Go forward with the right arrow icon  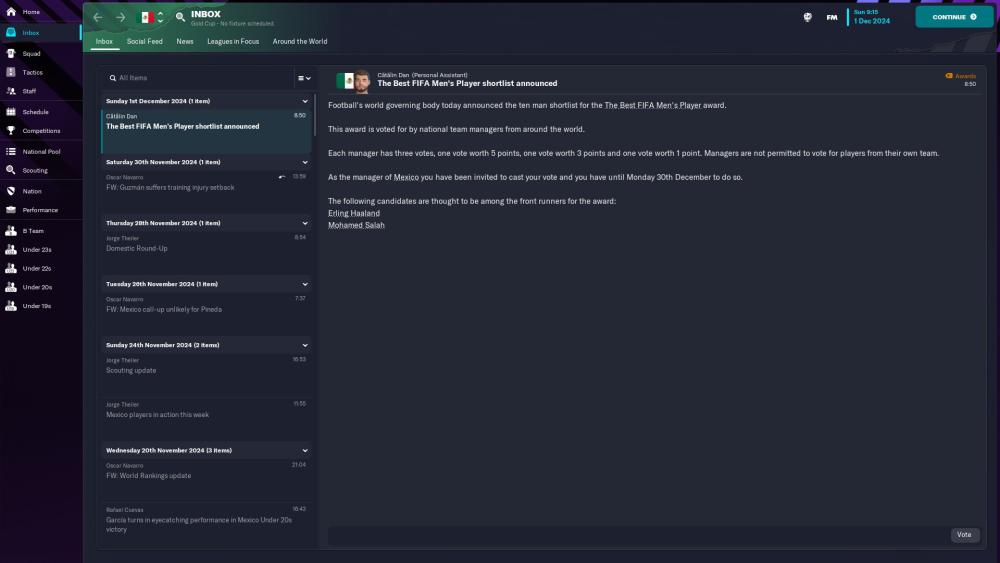point(121,17)
